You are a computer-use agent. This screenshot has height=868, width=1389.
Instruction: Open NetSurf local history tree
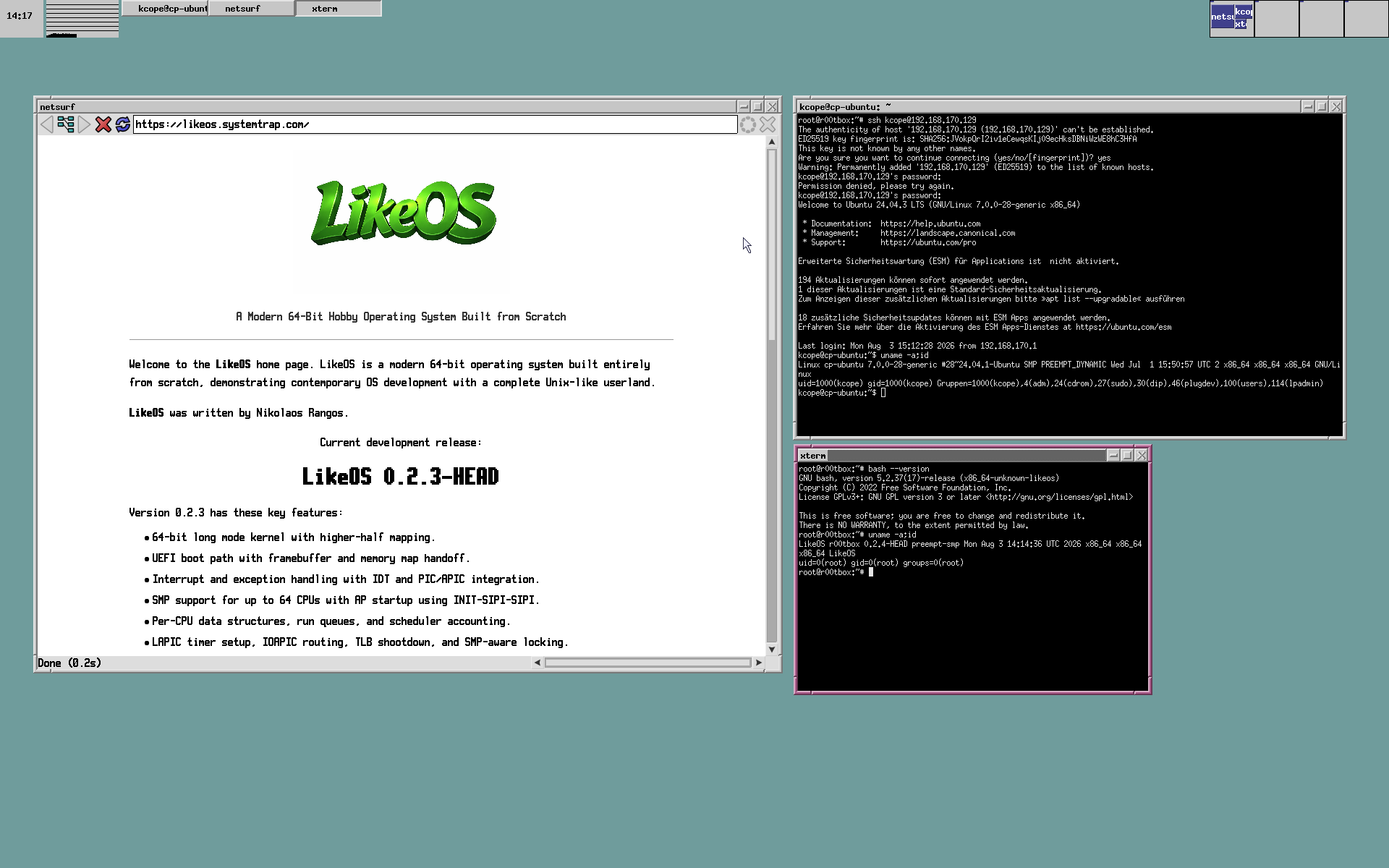[x=66, y=124]
